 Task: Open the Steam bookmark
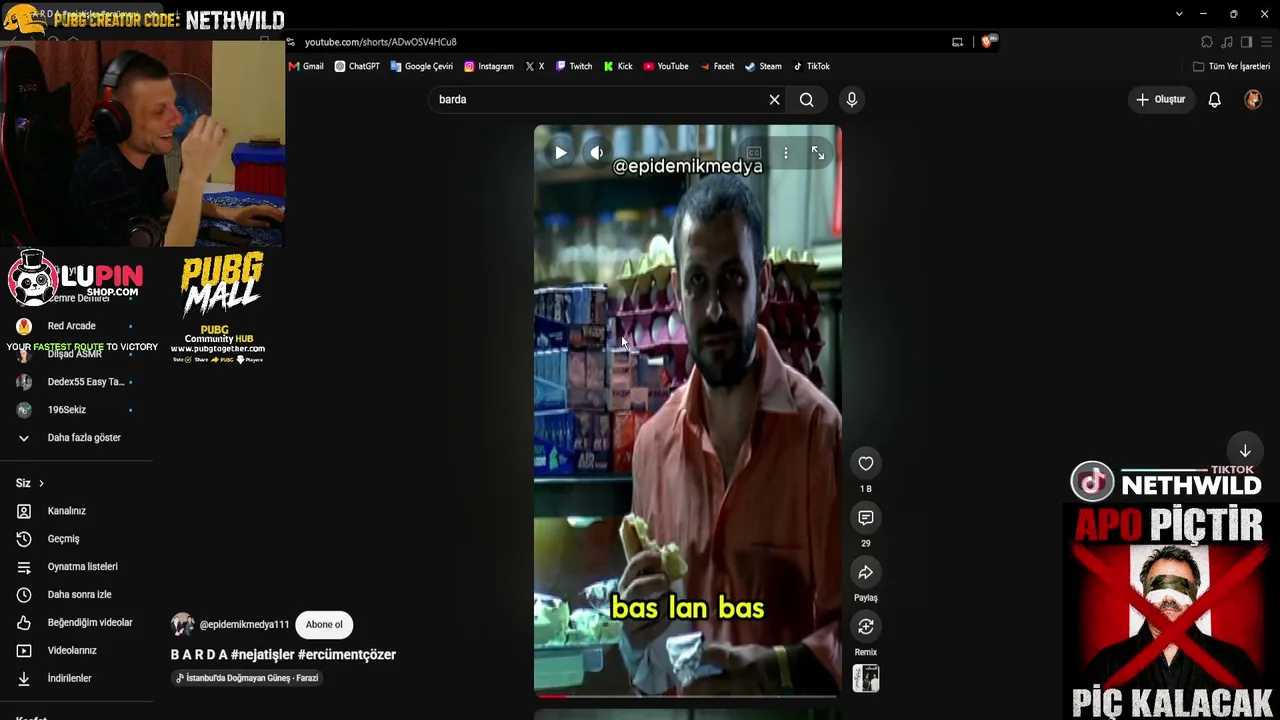[x=763, y=66]
